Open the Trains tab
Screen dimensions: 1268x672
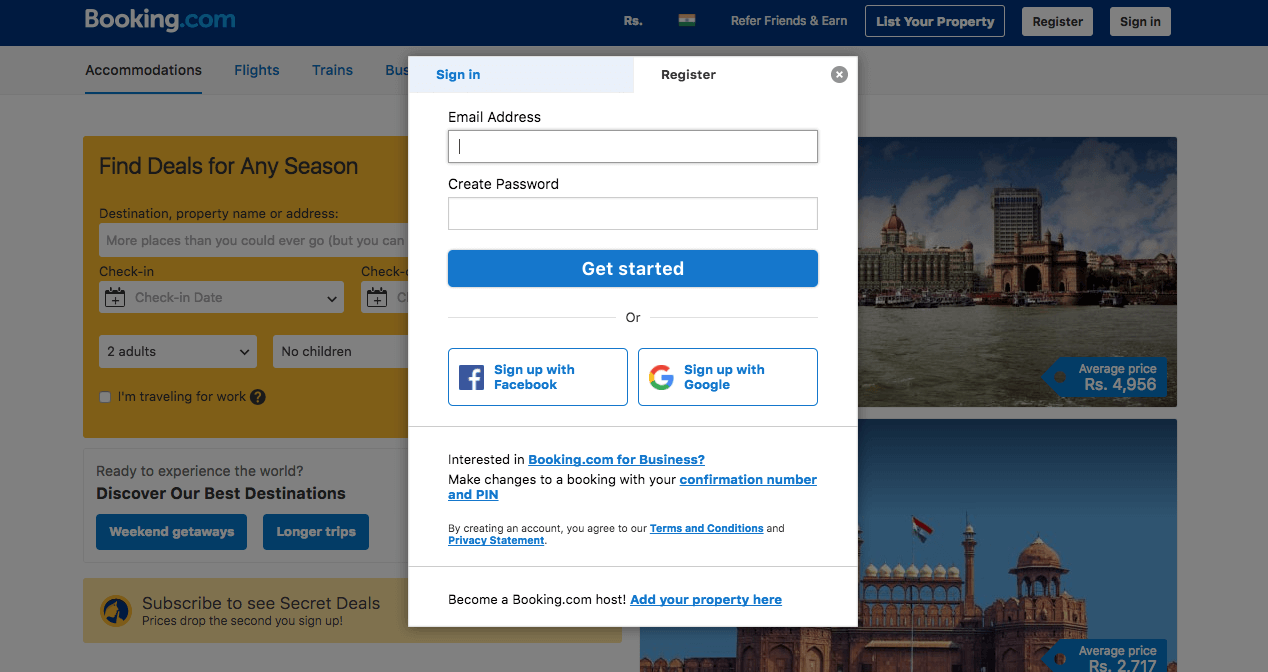click(332, 70)
